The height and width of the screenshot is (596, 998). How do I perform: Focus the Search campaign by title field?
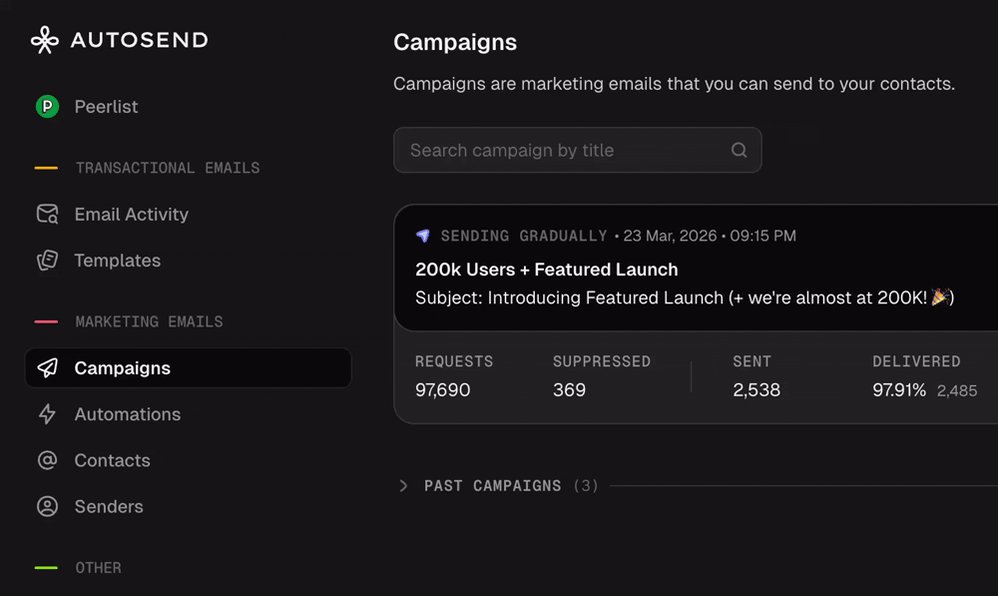tap(577, 150)
